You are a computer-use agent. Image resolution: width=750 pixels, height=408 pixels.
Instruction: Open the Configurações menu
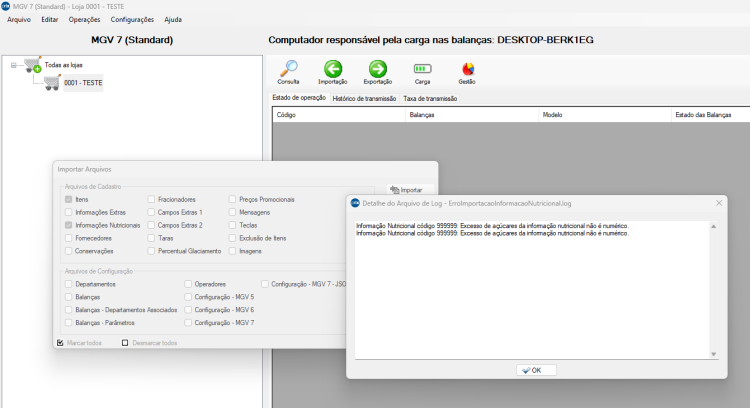tap(132, 20)
